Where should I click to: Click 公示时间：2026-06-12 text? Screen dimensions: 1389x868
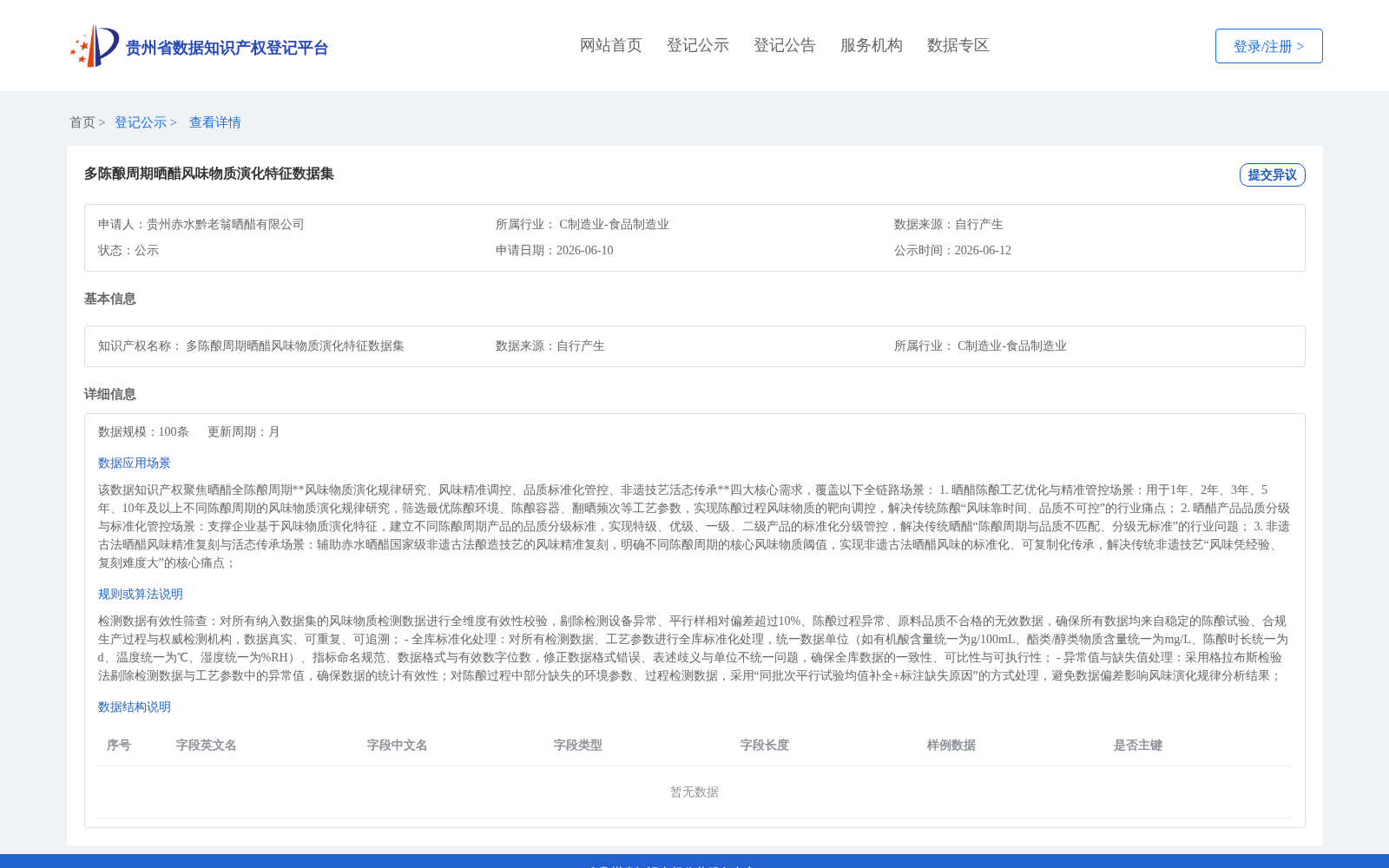click(x=952, y=250)
